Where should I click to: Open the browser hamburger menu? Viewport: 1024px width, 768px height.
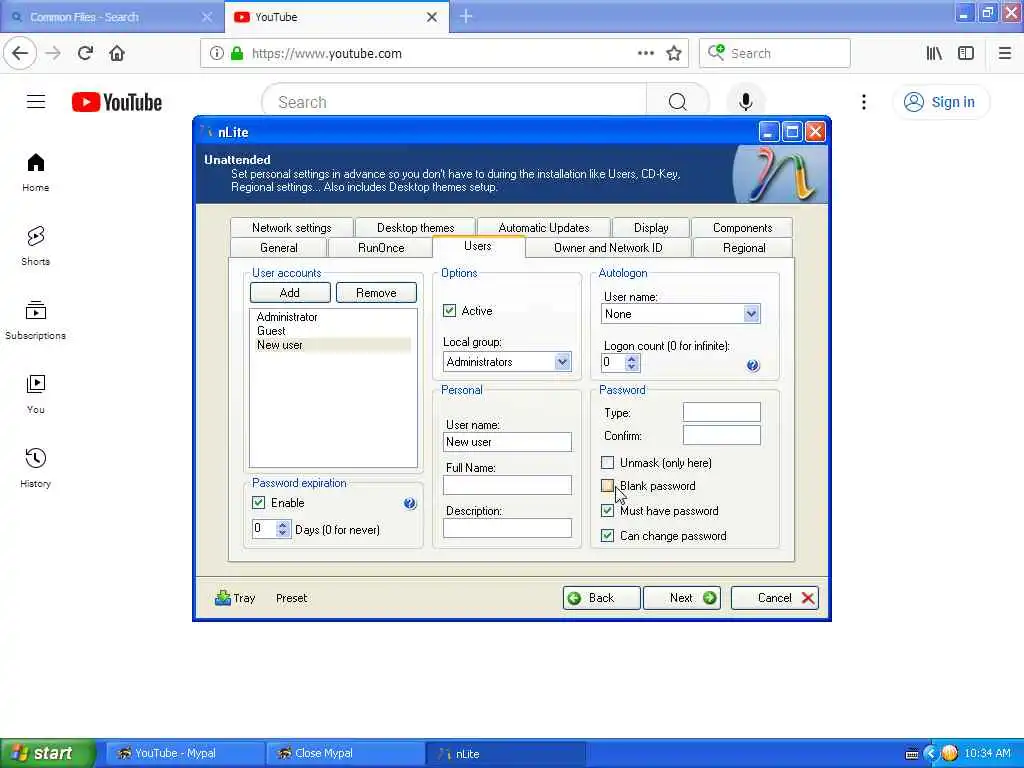click(1005, 54)
